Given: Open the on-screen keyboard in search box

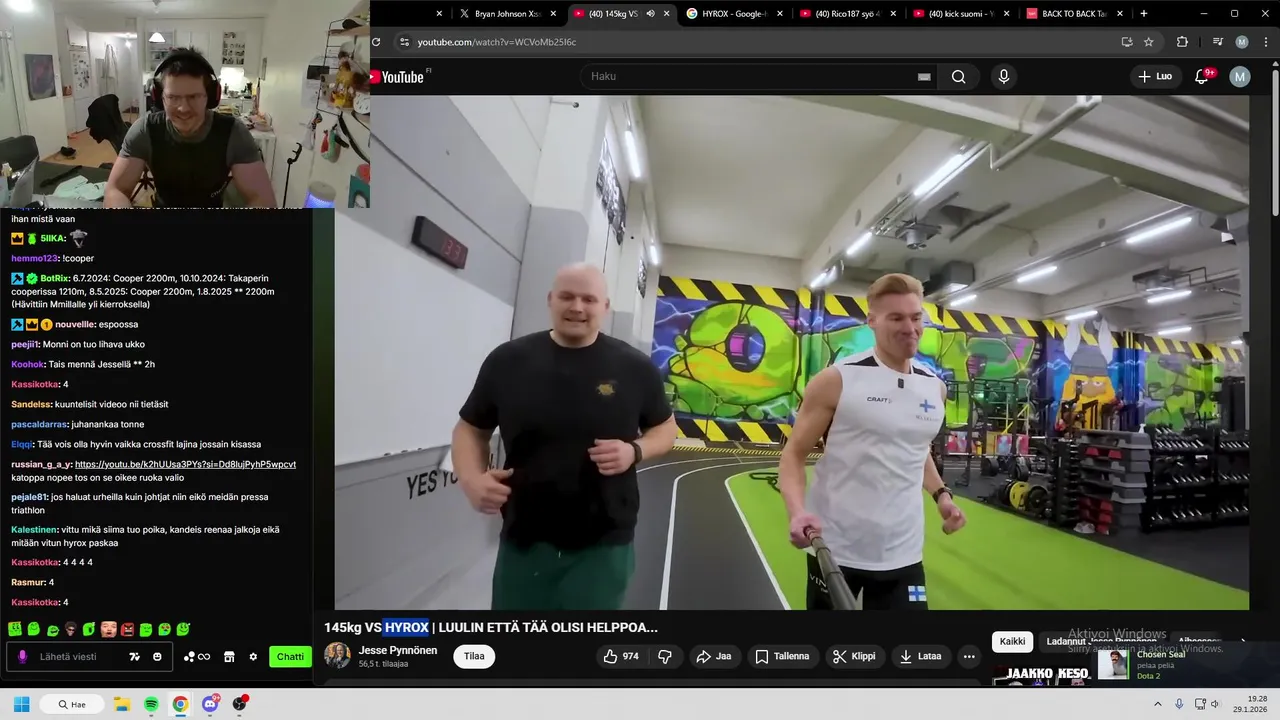Looking at the screenshot, I should click(924, 77).
